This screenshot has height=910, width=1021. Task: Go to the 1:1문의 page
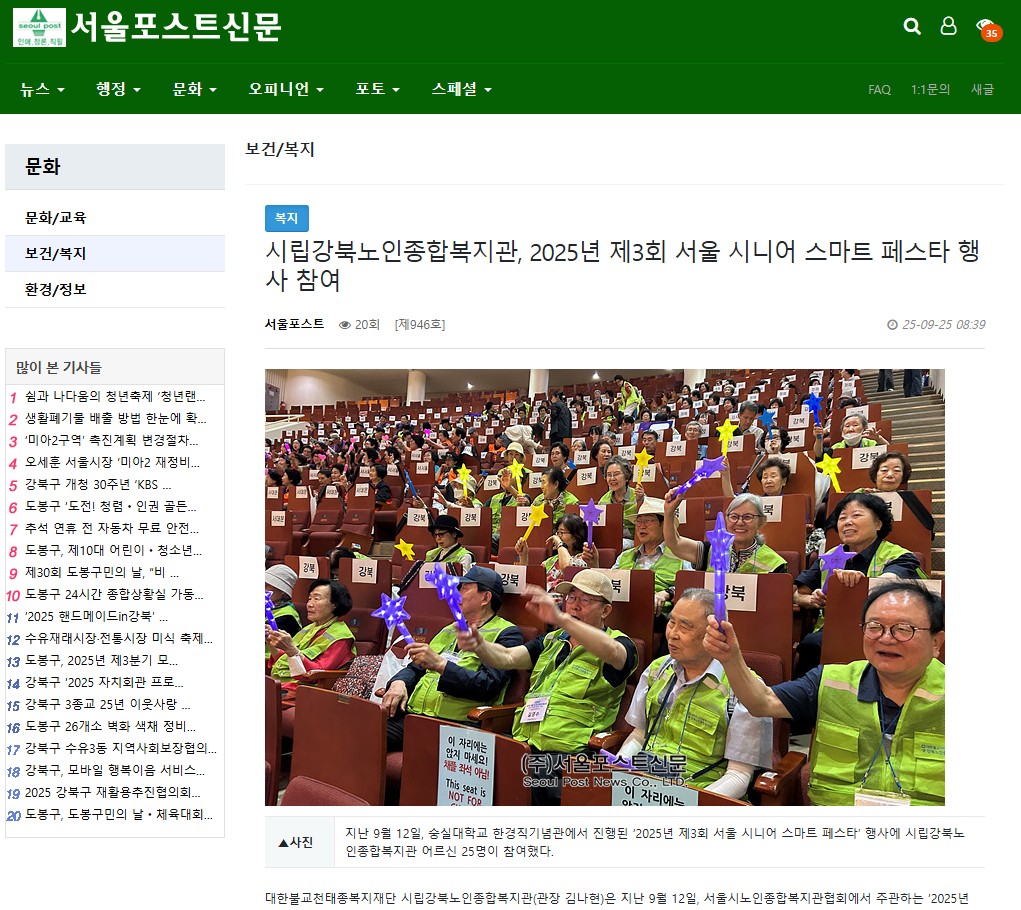930,90
